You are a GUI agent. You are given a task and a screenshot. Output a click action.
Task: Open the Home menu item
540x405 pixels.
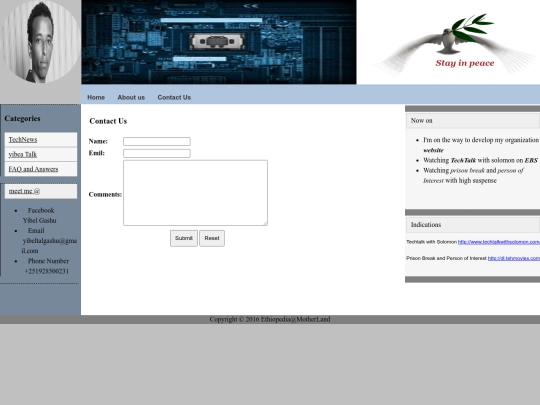tap(96, 97)
